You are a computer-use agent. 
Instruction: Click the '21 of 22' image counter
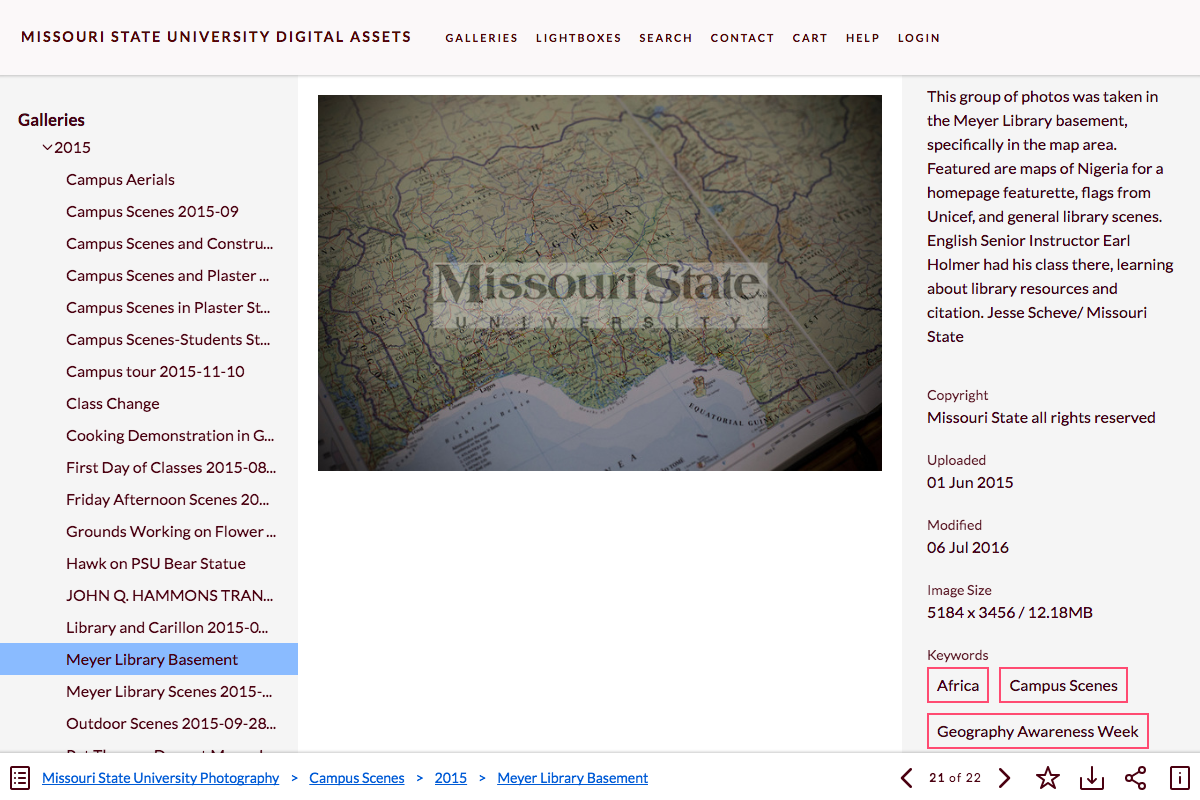[x=955, y=778]
